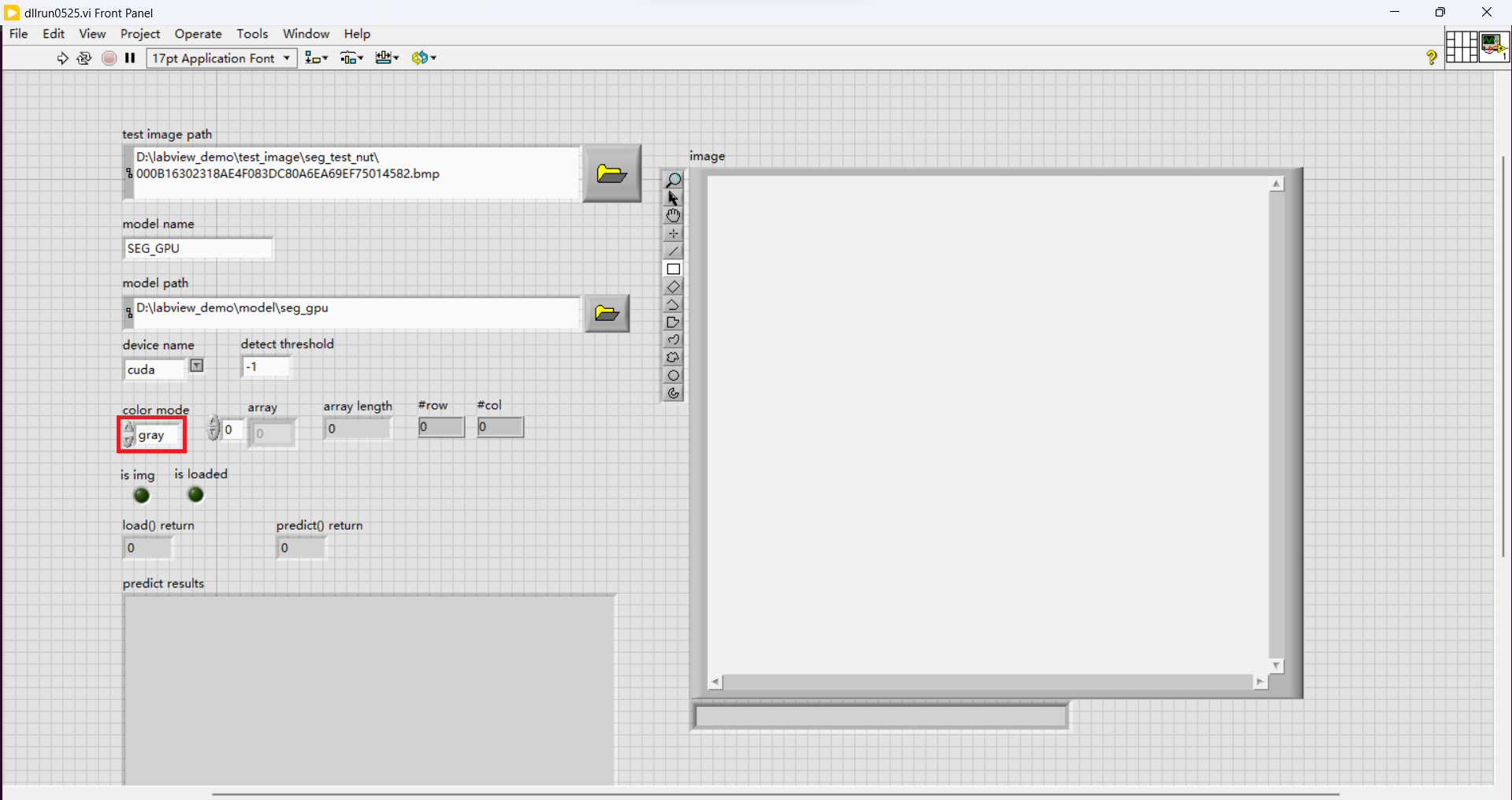Image resolution: width=1512 pixels, height=800 pixels.
Task: Click the predict() return value field
Action: 301,548
